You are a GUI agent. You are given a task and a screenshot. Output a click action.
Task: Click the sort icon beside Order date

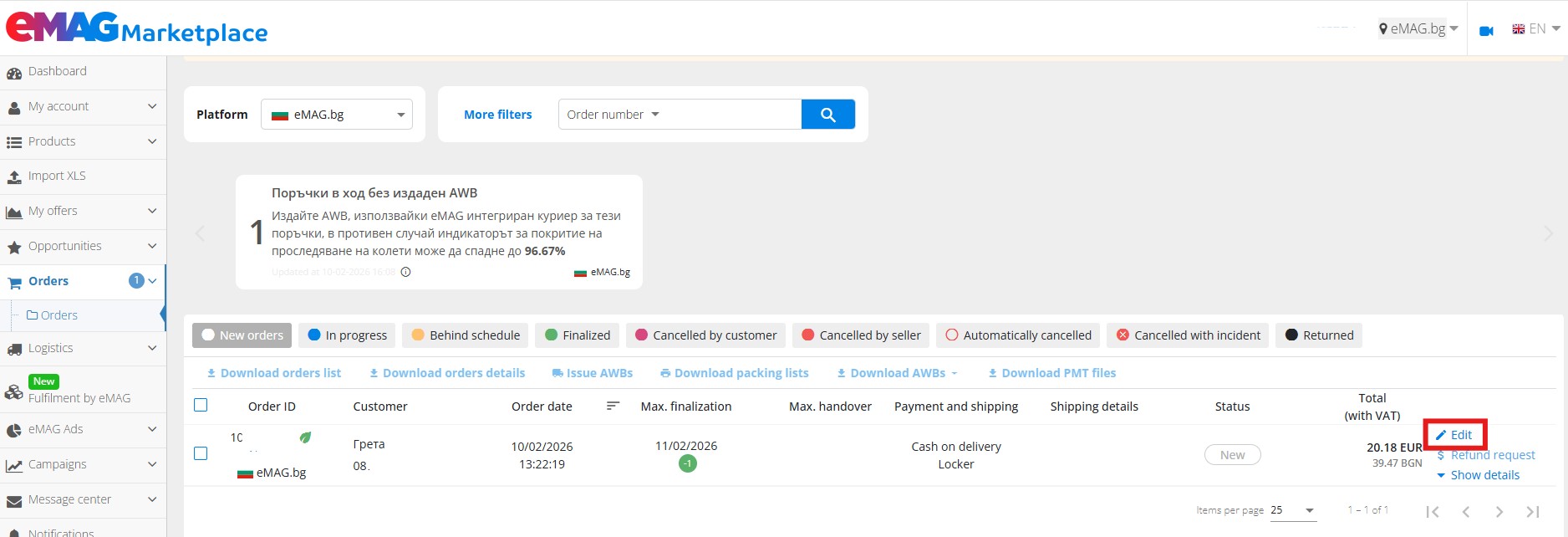(x=613, y=406)
